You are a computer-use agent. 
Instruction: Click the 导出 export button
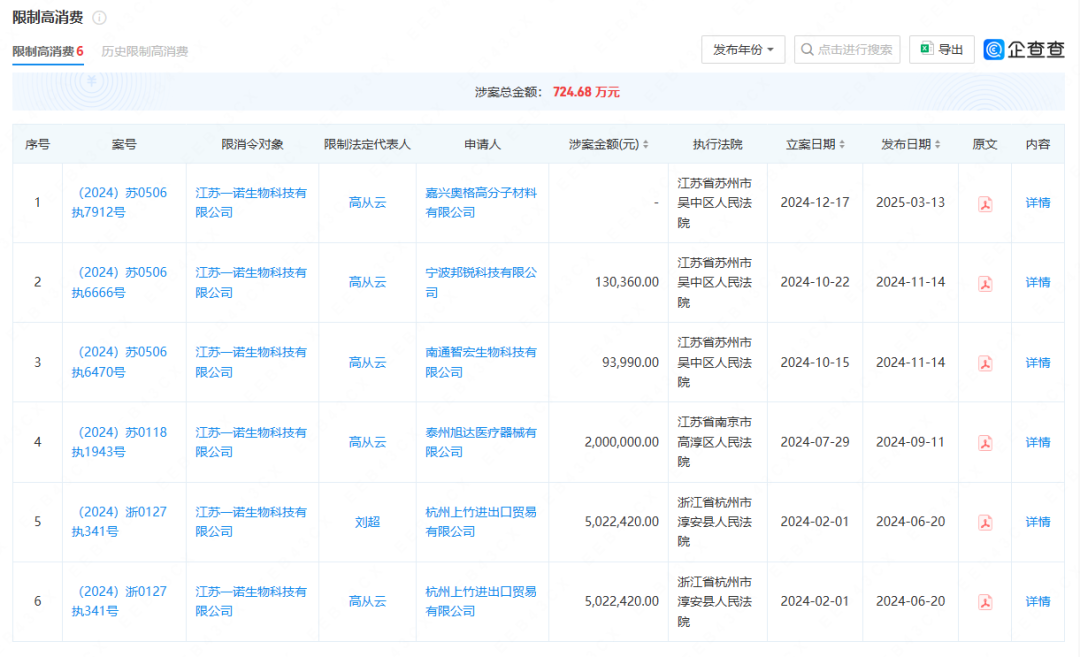pos(941,49)
